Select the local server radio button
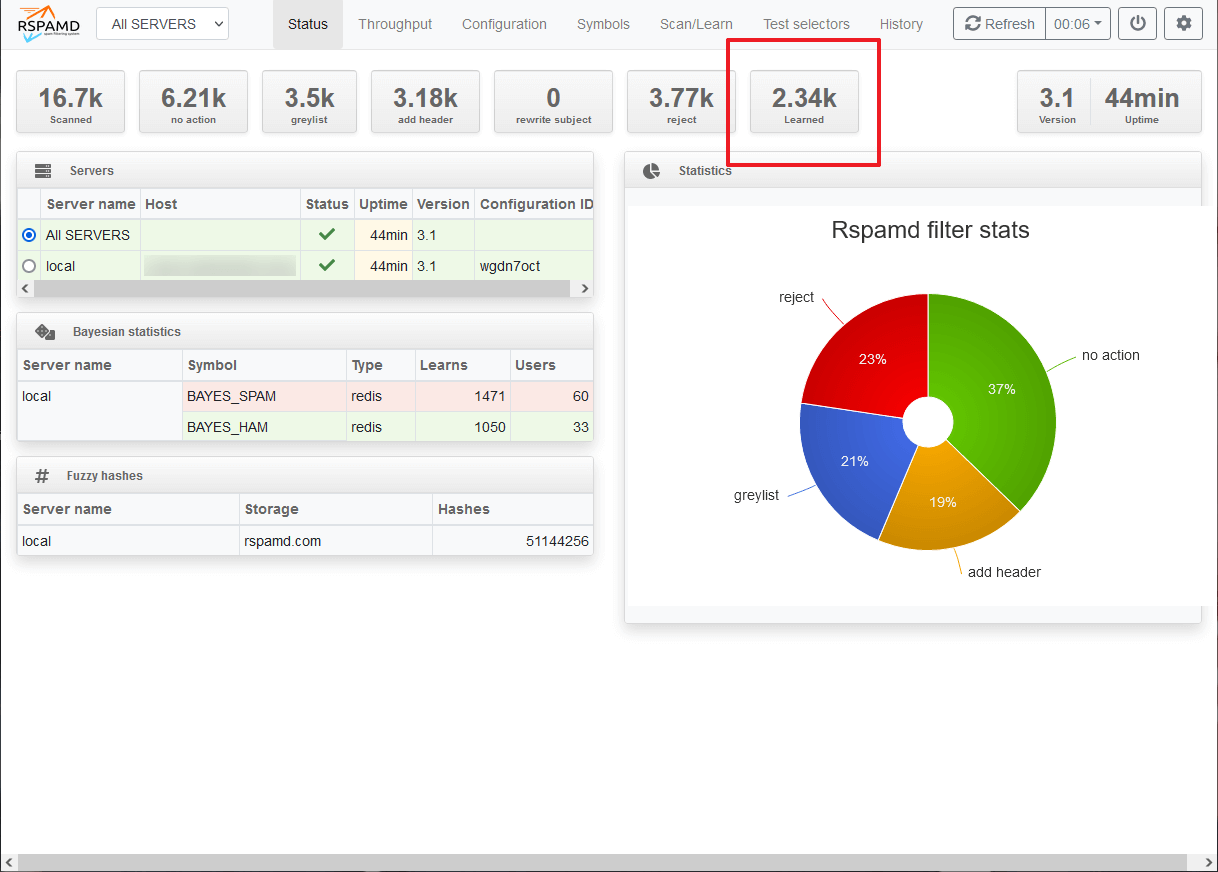The width and height of the screenshot is (1218, 872). pos(29,266)
